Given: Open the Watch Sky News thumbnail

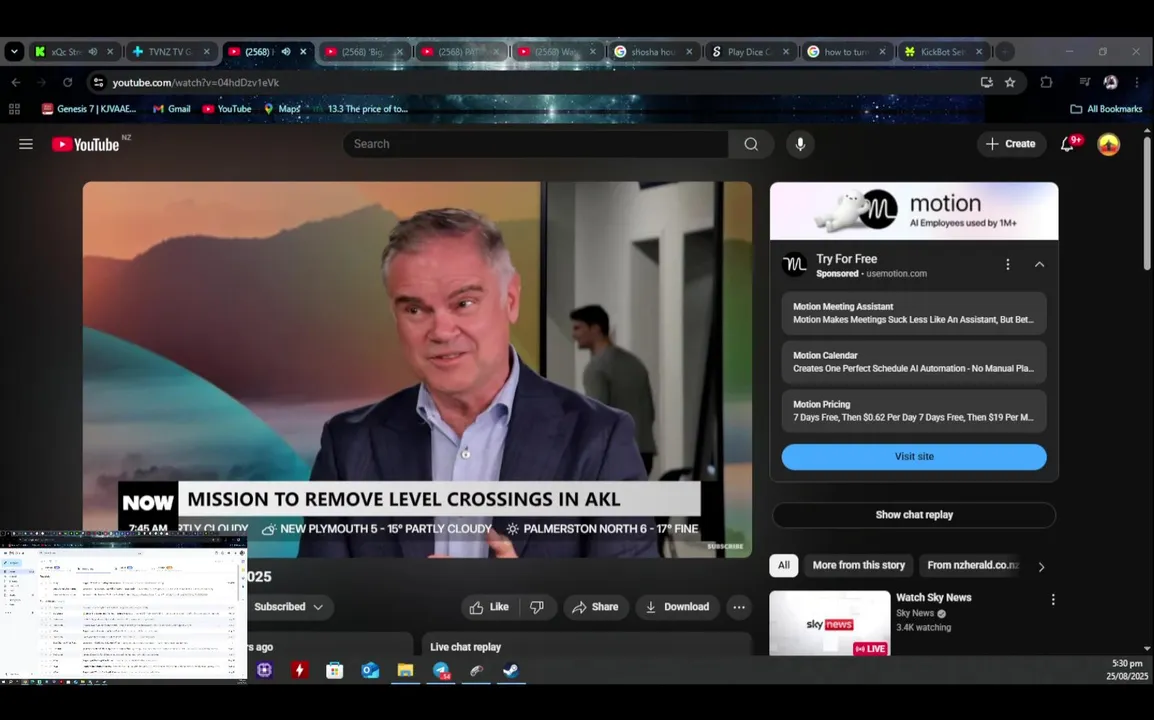Looking at the screenshot, I should click(x=829, y=623).
